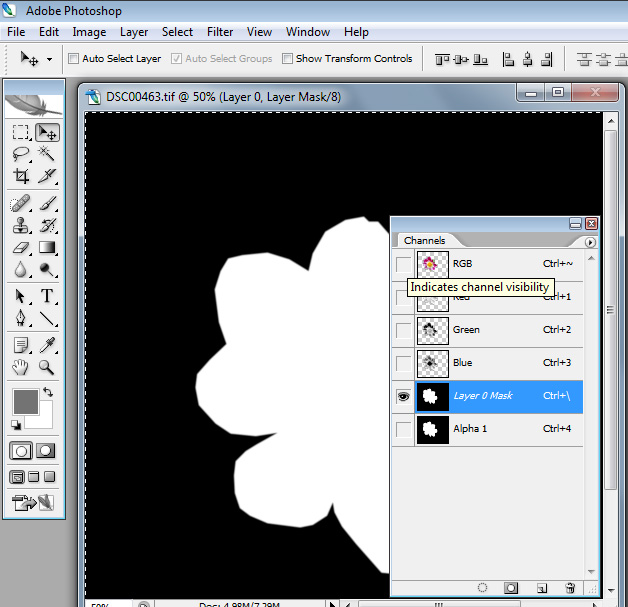
Task: Open the Filter menu
Action: pyautogui.click(x=220, y=32)
